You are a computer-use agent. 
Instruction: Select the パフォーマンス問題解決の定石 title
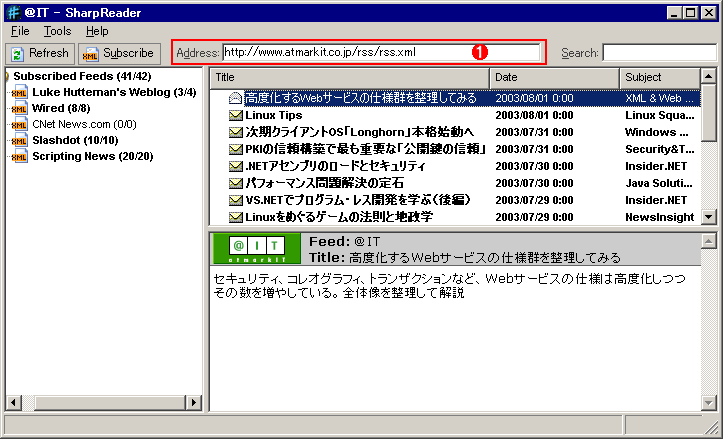point(324,183)
